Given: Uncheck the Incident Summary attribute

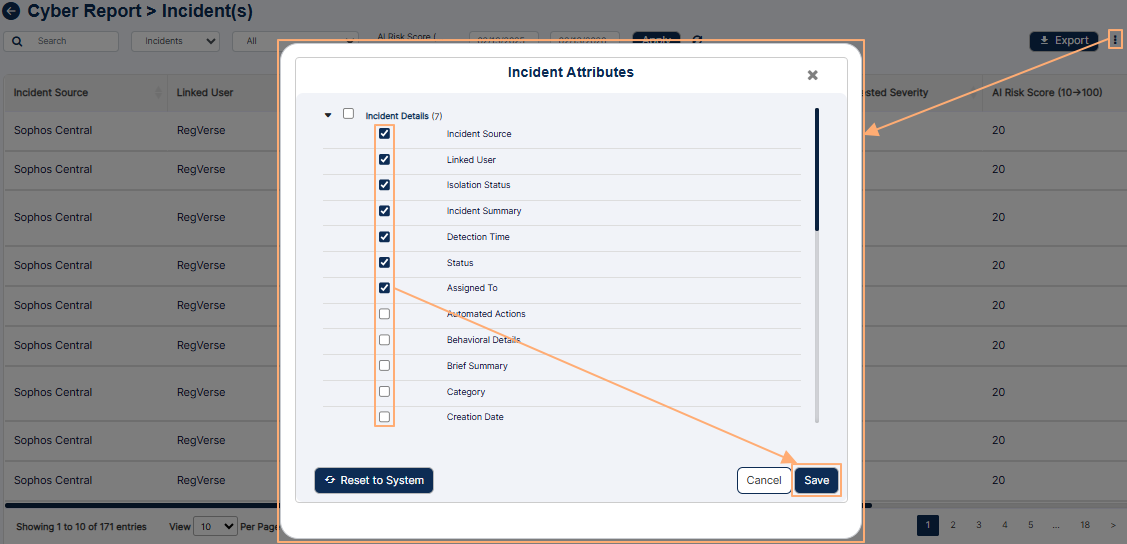Looking at the screenshot, I should coord(385,211).
